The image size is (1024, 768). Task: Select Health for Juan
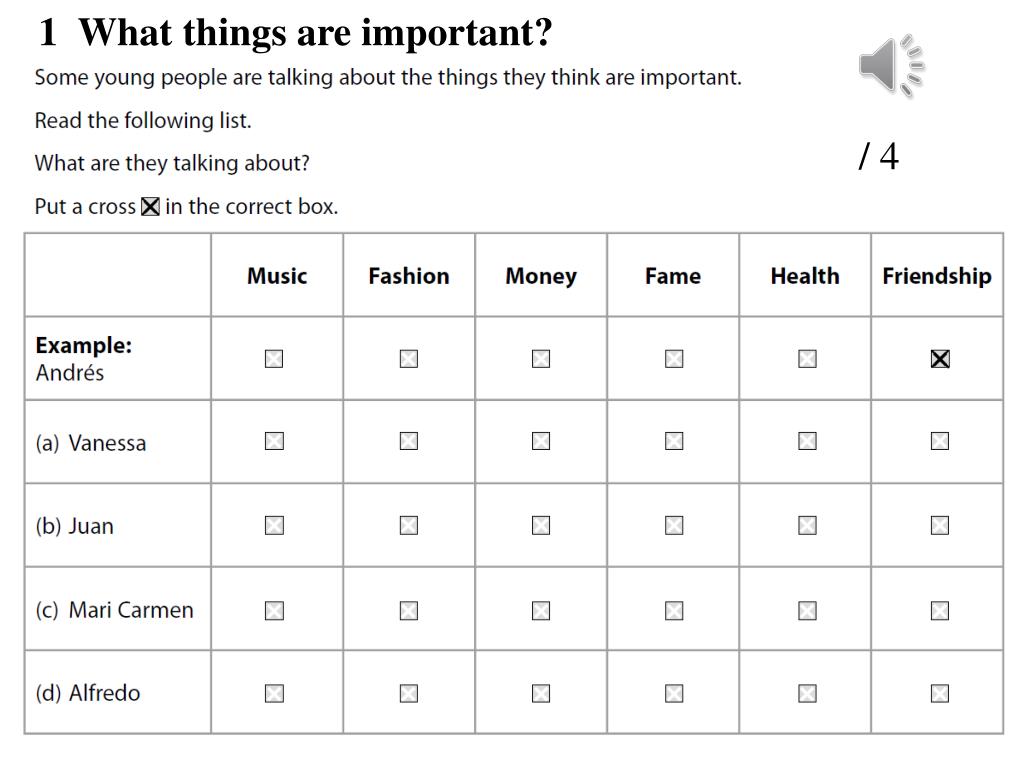pos(807,526)
